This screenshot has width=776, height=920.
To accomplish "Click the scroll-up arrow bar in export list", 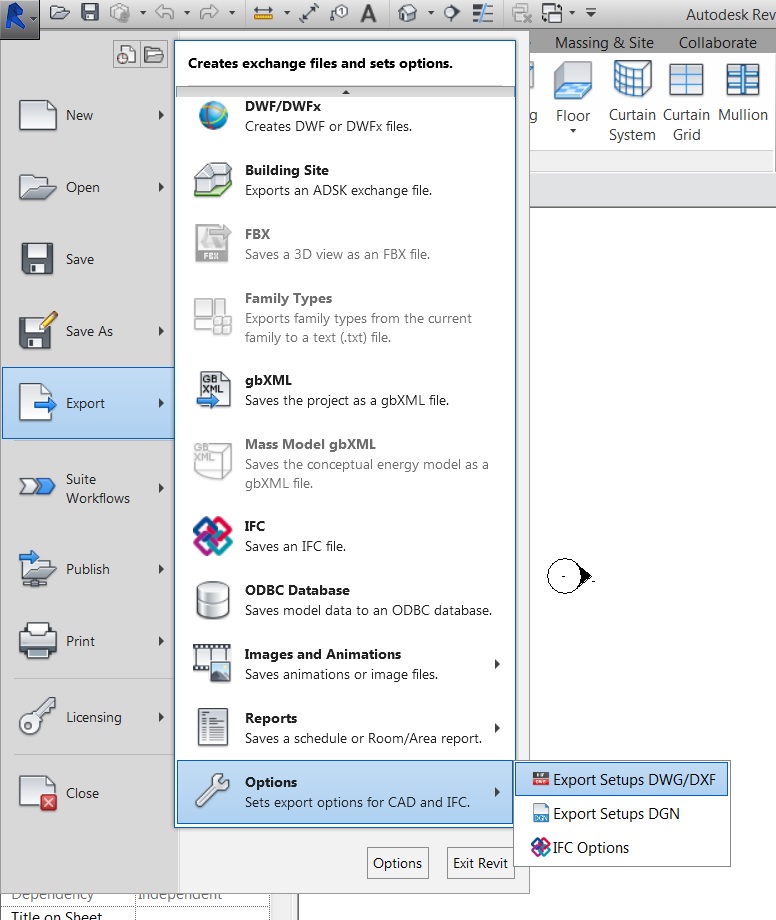I will [345, 92].
